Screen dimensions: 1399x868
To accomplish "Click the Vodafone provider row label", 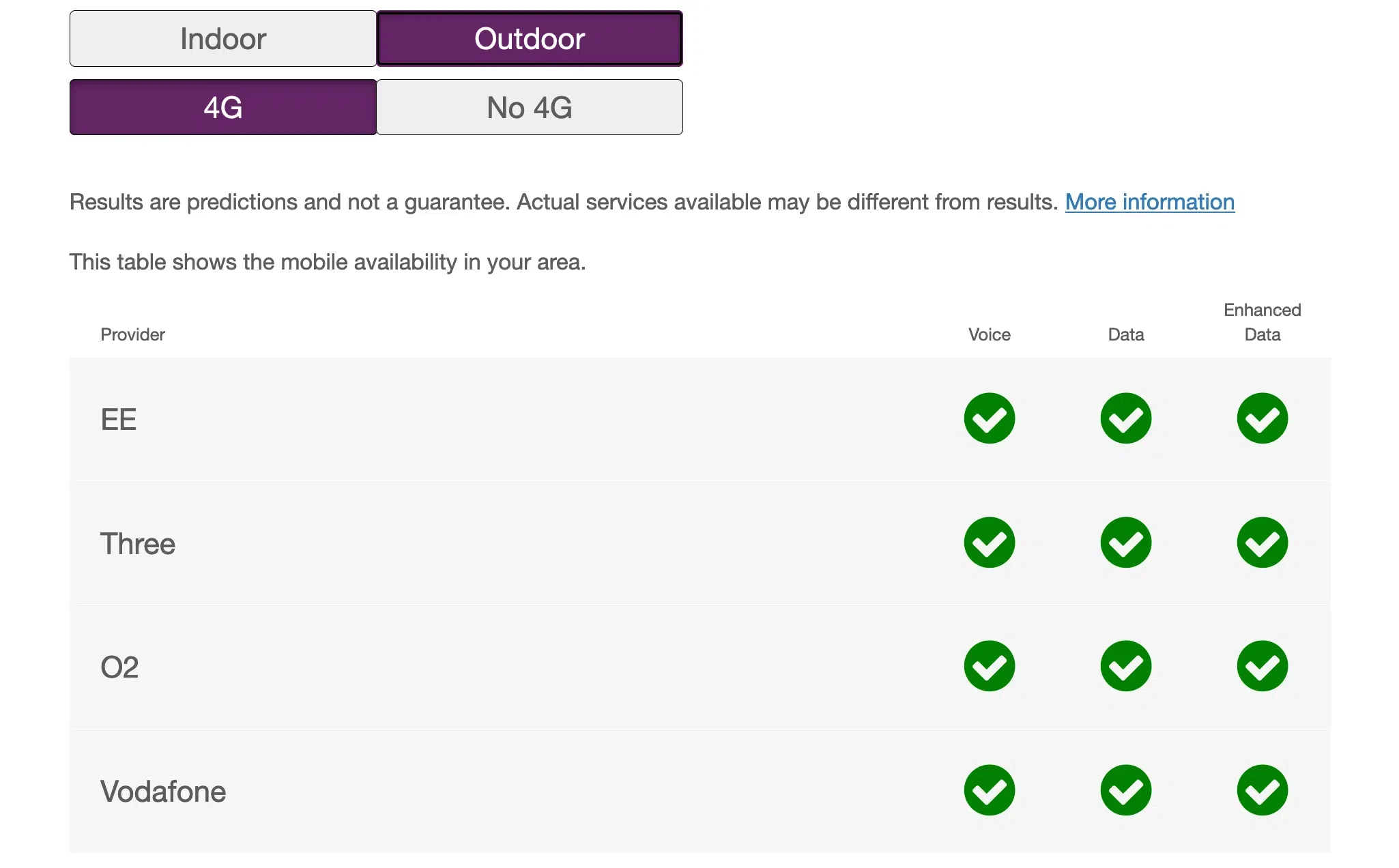I will 163,792.
